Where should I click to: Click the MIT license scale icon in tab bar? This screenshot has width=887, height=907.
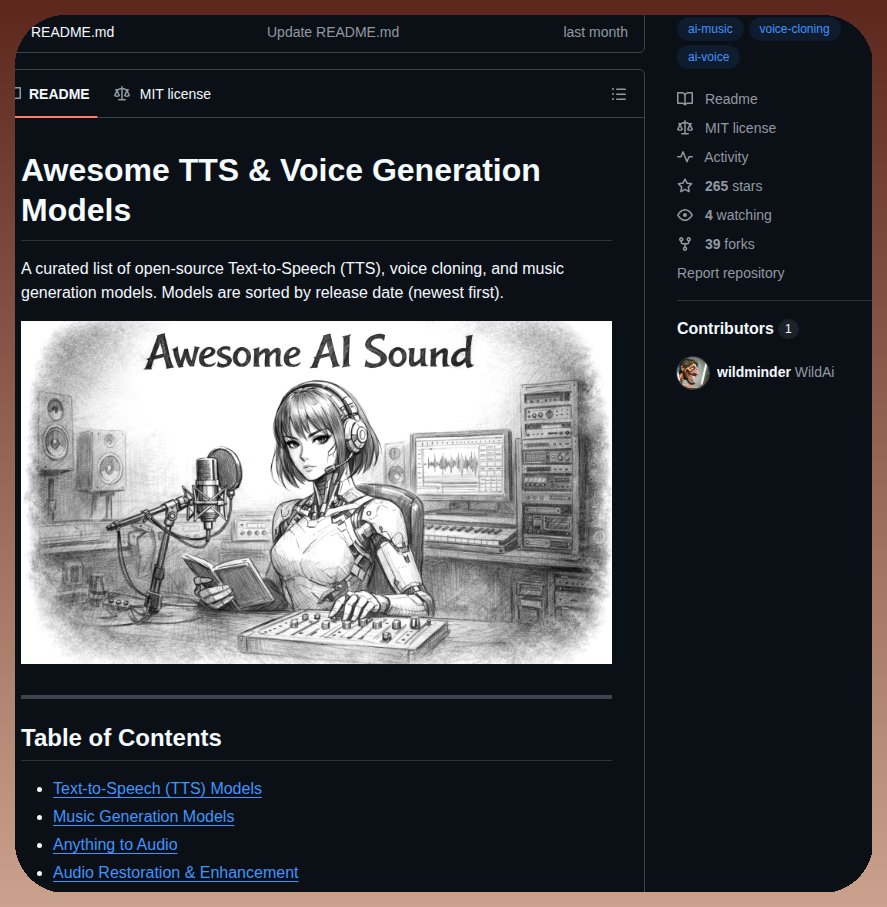(x=122, y=94)
